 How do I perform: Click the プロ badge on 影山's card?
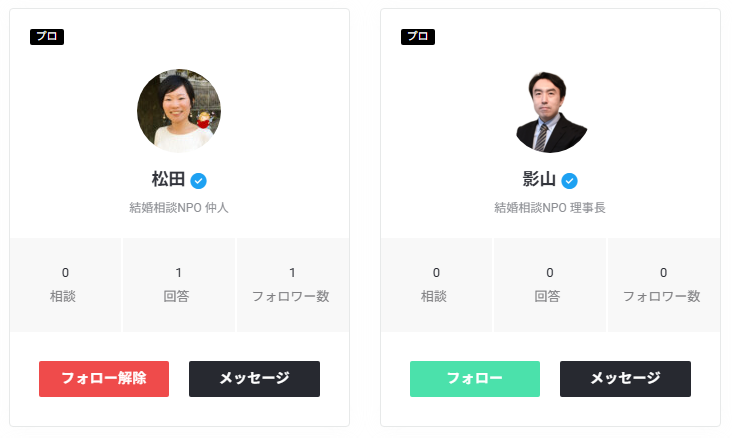[x=417, y=37]
